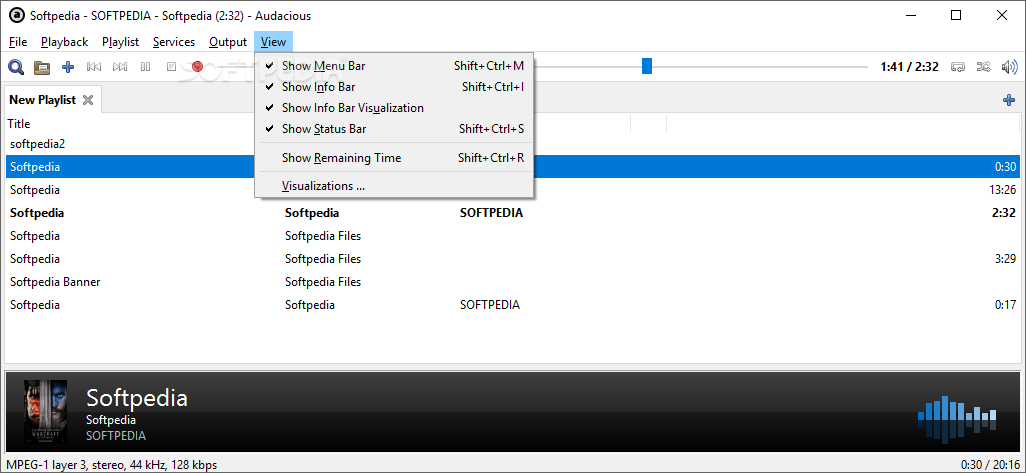Click the Title column header
The image size is (1026, 473).
click(x=20, y=124)
